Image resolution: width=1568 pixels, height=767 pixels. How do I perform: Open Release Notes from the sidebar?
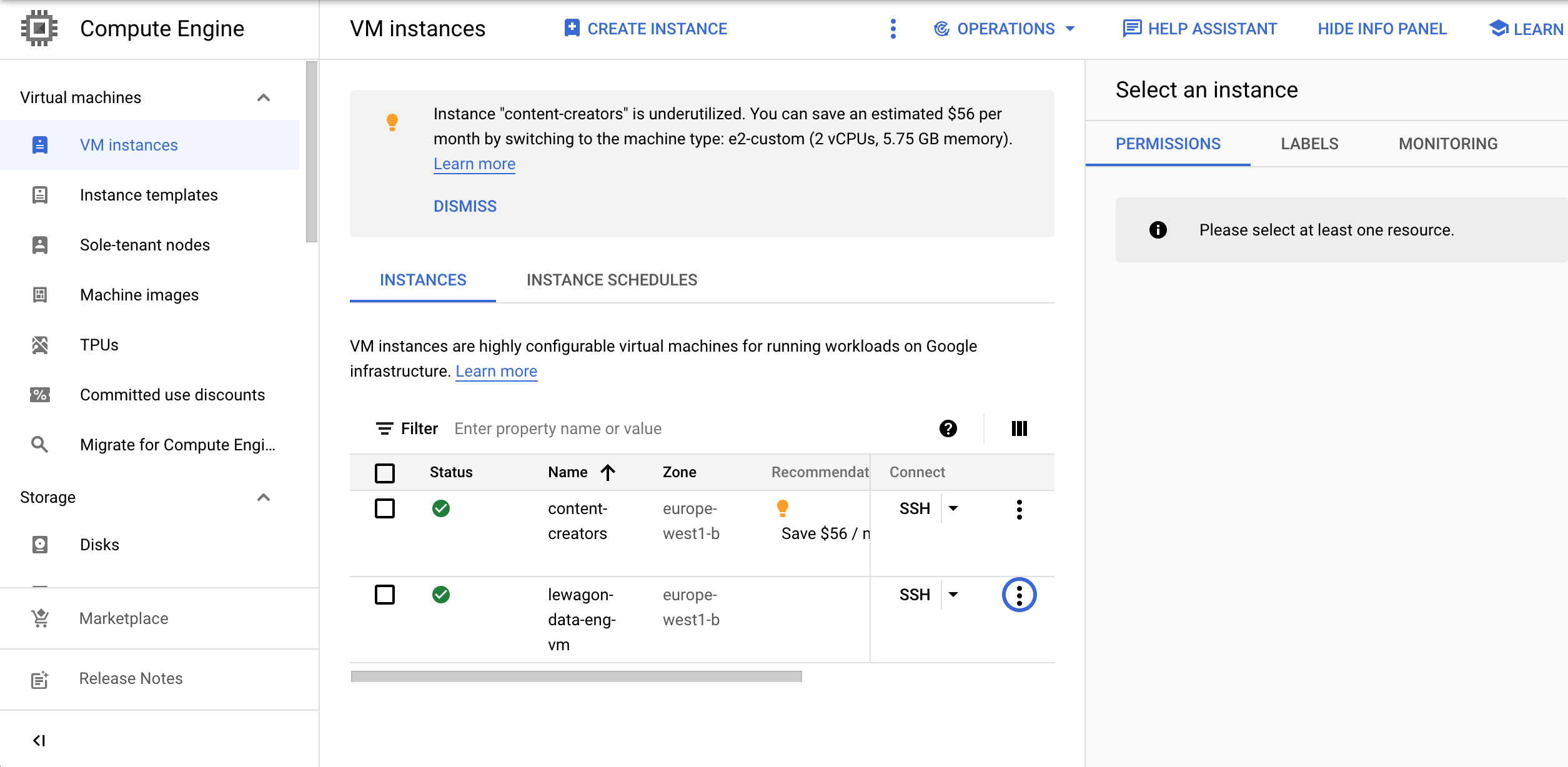pyautogui.click(x=131, y=678)
